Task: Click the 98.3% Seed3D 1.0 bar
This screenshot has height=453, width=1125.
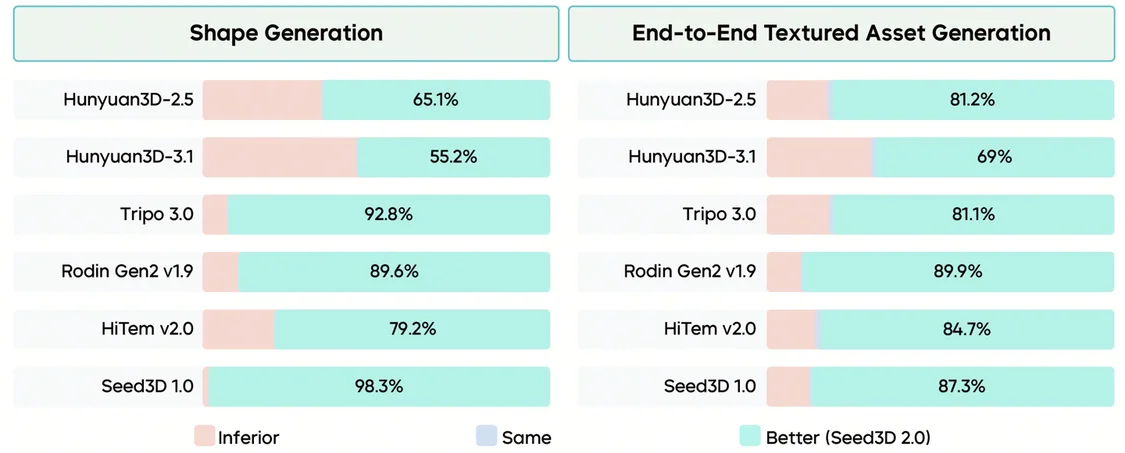Action: (x=379, y=386)
